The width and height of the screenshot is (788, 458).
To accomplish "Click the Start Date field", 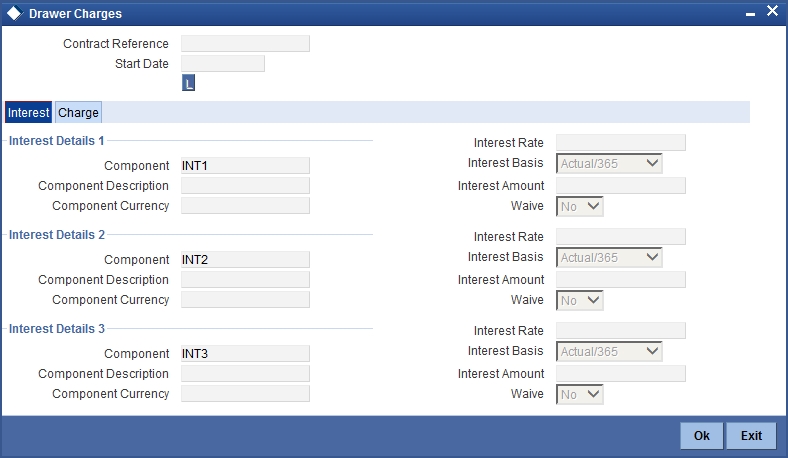I will point(223,64).
